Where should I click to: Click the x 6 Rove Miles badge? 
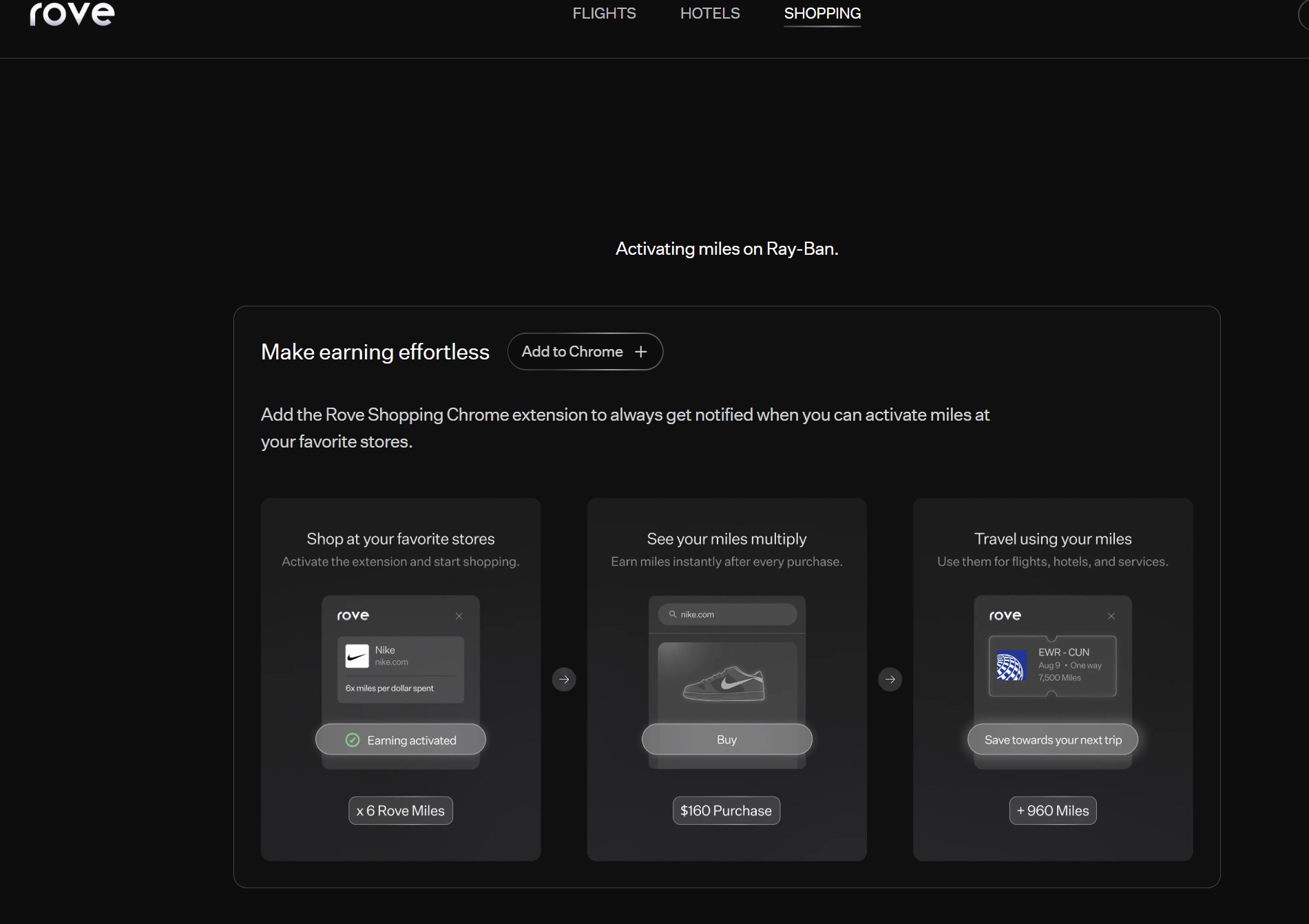click(x=401, y=810)
